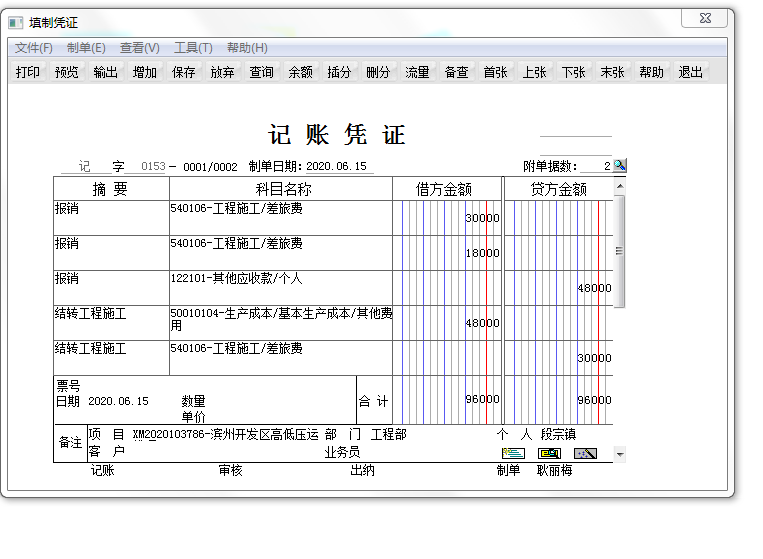This screenshot has height=559, width=763.
Task: Click the debit amount 30000 in first row
Action: (x=447, y=218)
